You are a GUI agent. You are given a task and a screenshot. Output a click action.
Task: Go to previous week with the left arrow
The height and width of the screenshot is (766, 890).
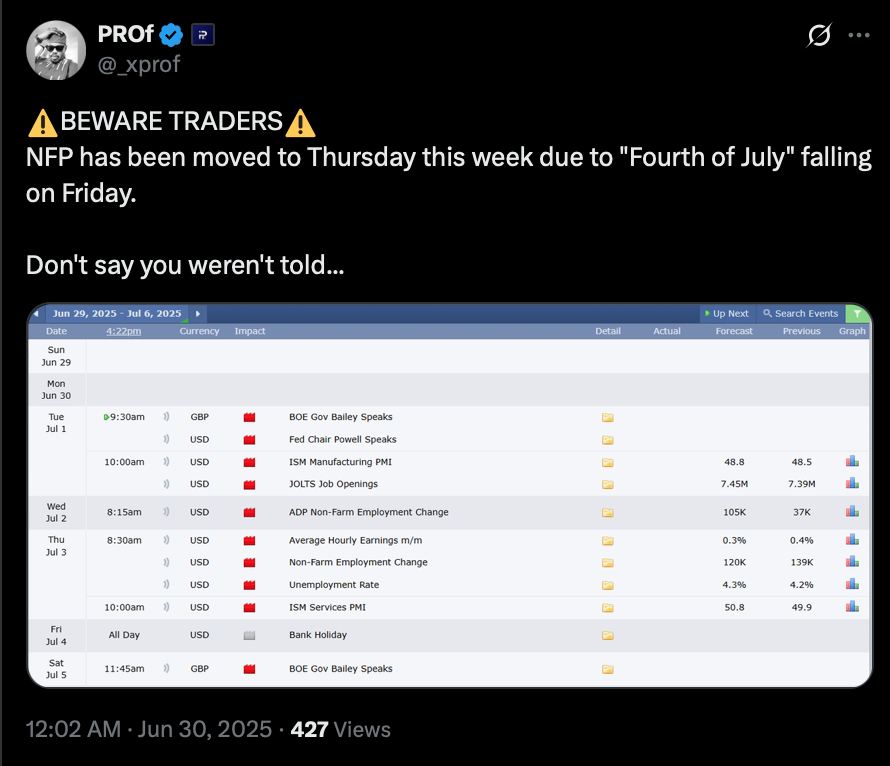pyautogui.click(x=36, y=313)
